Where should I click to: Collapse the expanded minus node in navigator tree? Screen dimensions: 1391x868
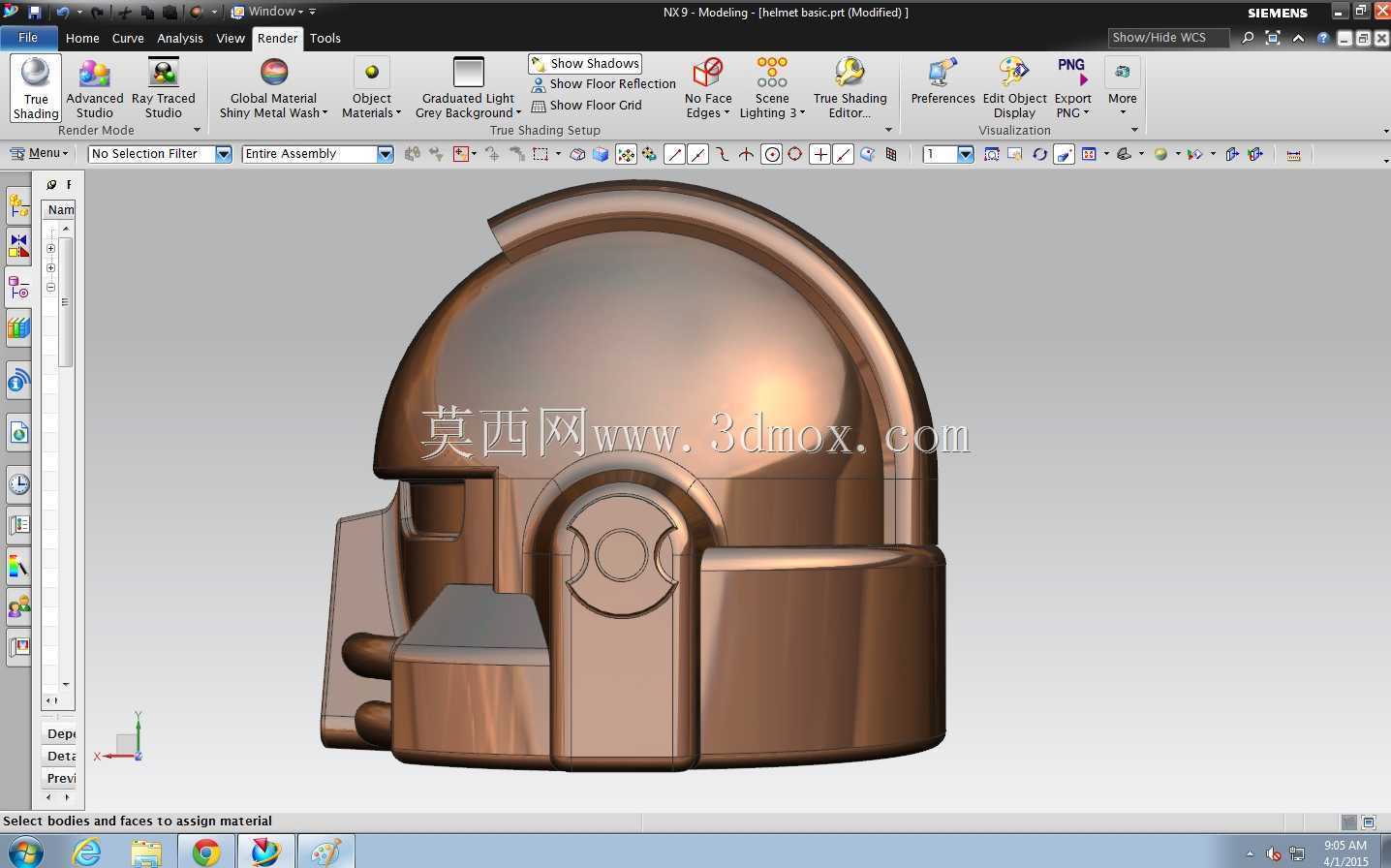tap(50, 287)
